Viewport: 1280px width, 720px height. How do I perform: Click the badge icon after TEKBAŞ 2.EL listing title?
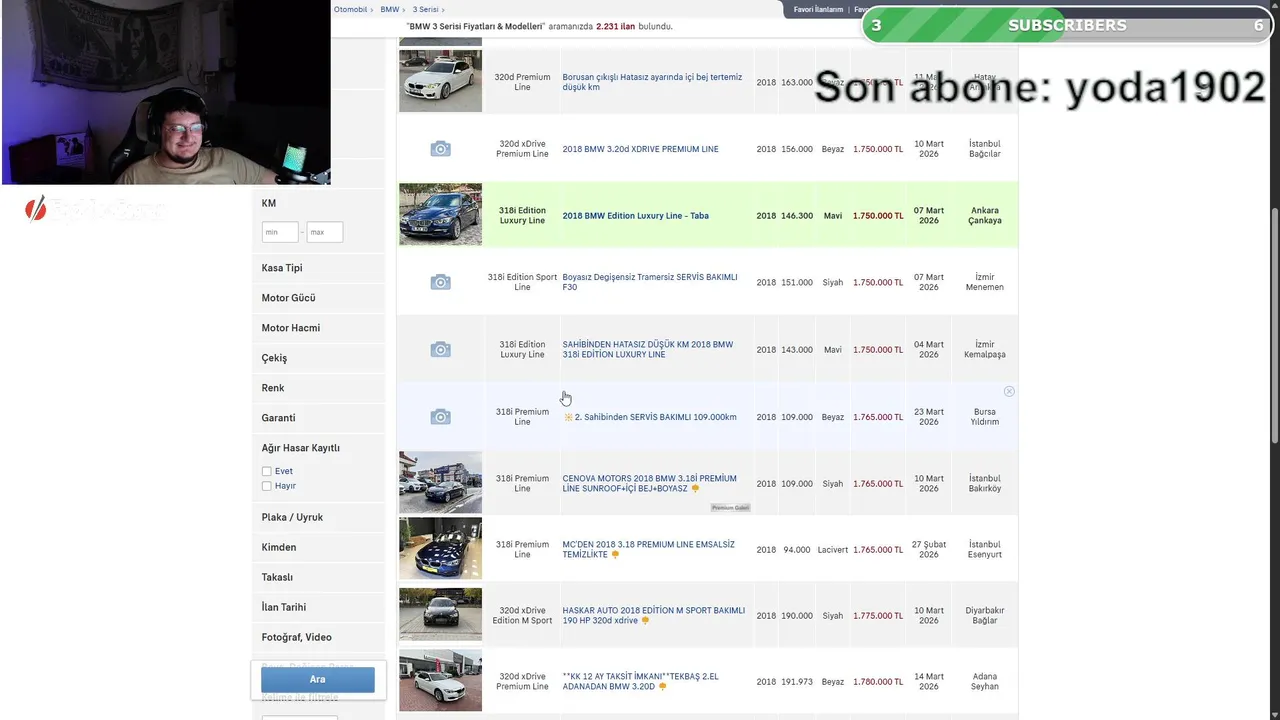tap(662, 687)
